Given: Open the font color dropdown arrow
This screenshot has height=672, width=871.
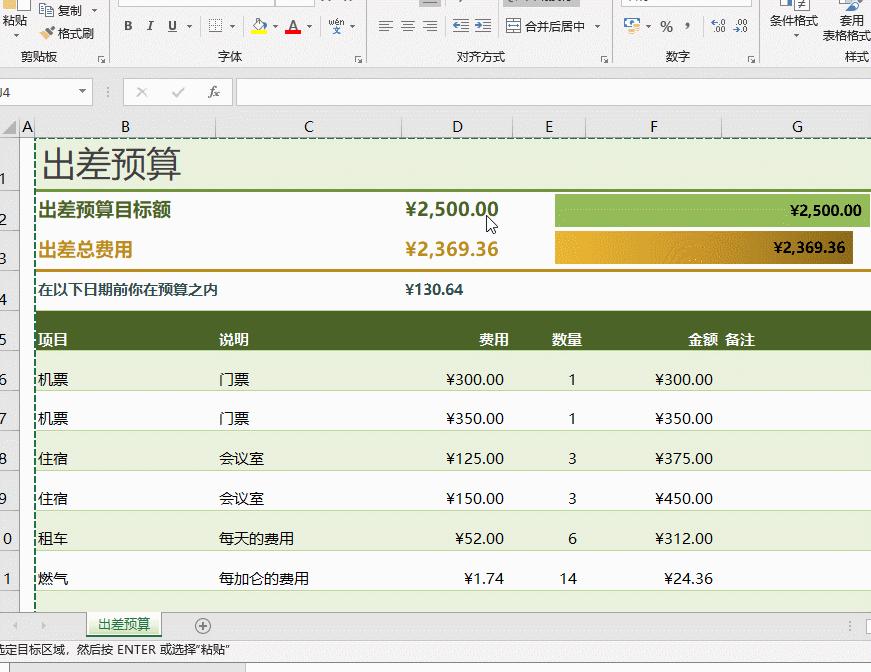Looking at the screenshot, I should tap(307, 27).
